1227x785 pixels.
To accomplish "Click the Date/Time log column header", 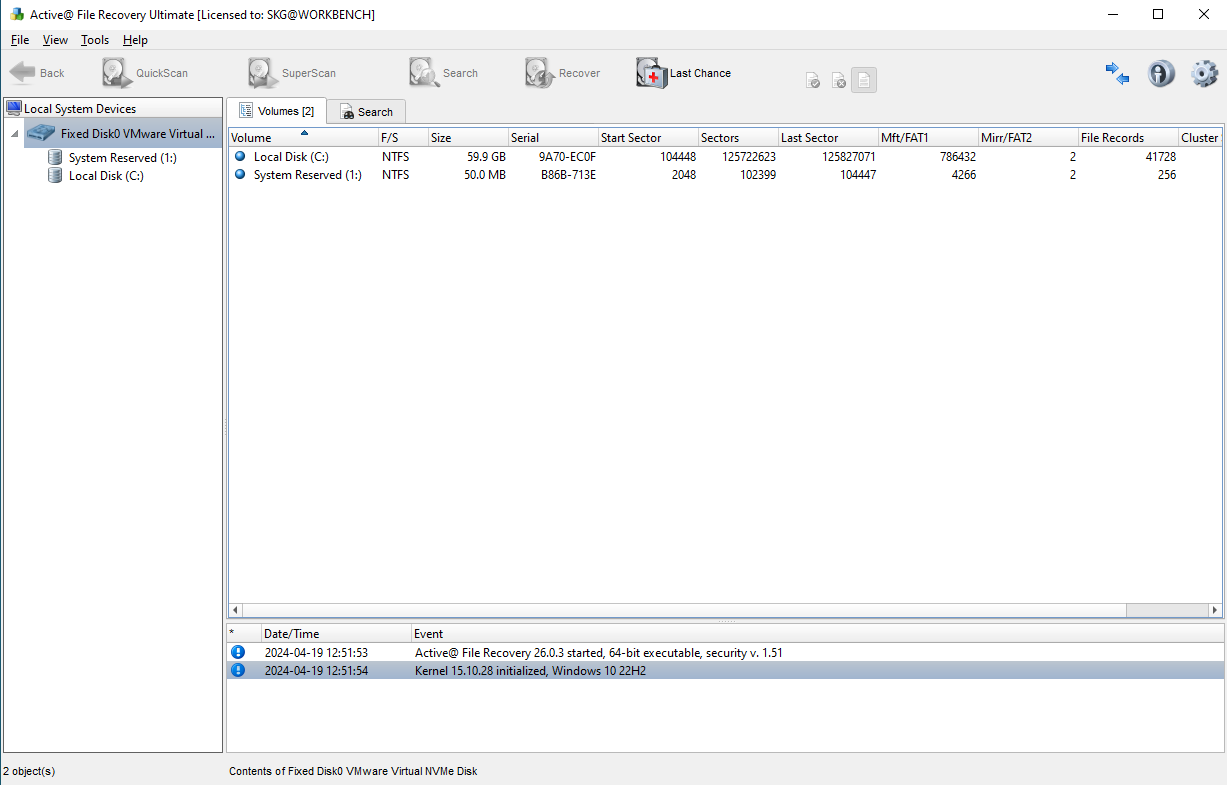I will [x=336, y=633].
